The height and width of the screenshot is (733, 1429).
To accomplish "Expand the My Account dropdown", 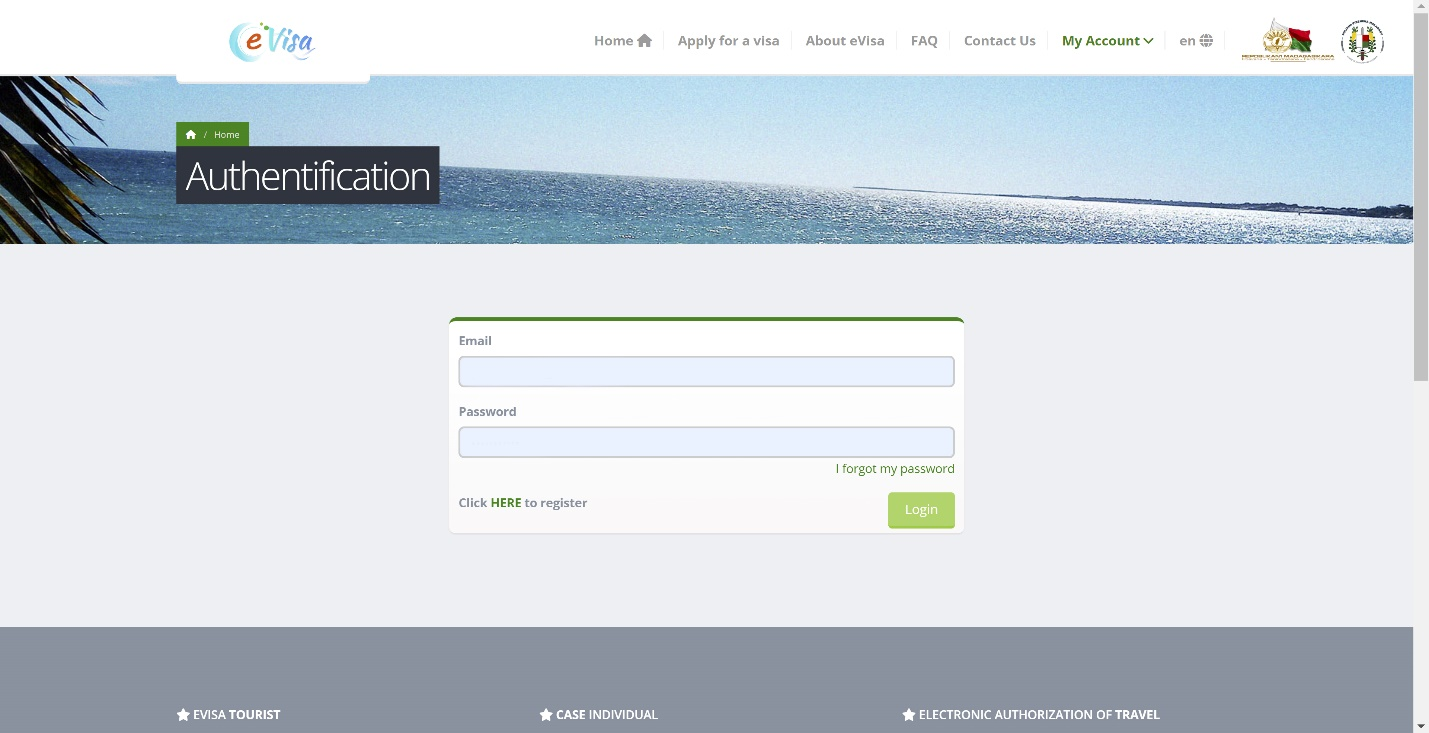I will pyautogui.click(x=1107, y=41).
